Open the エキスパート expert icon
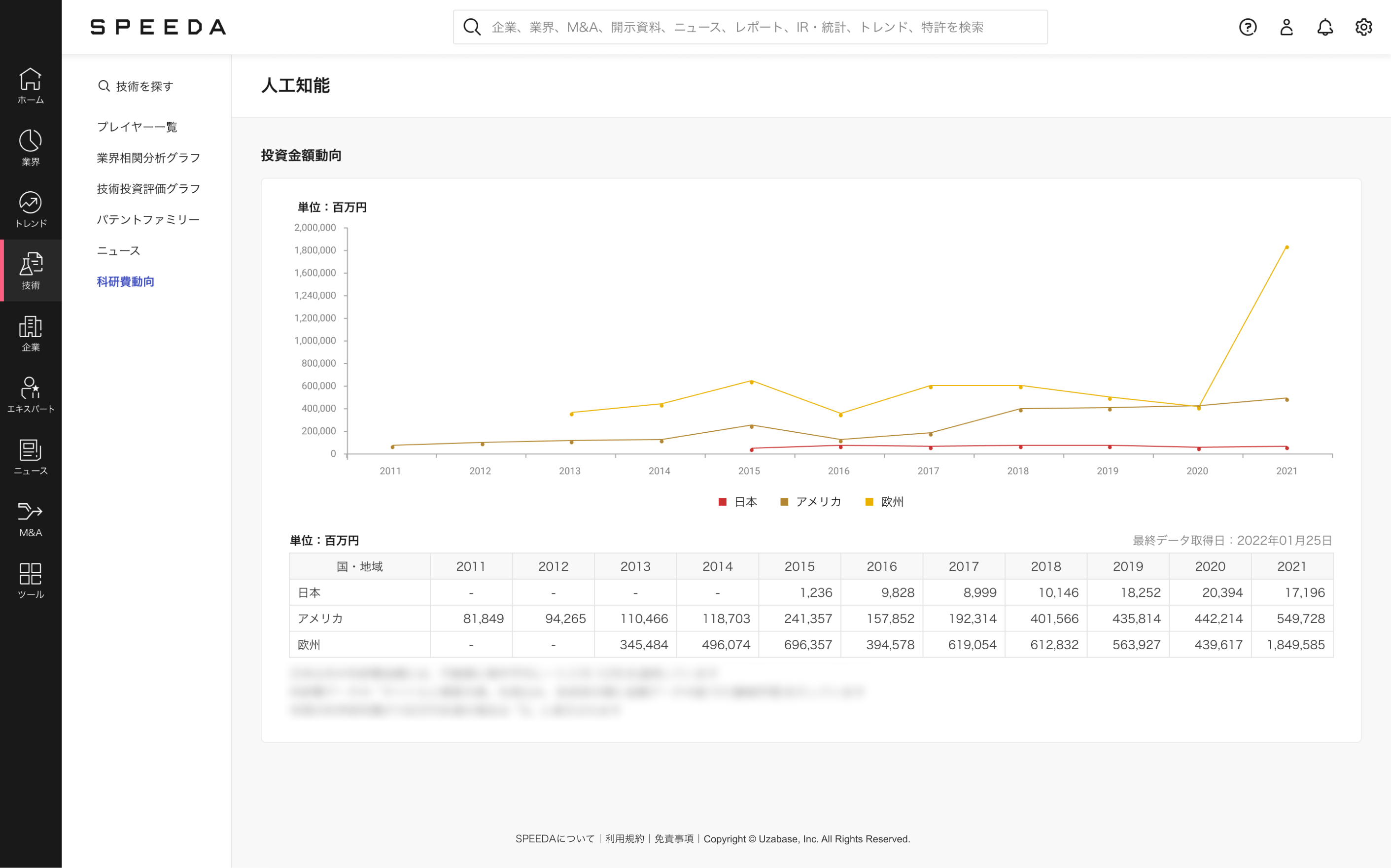Screen dimensions: 1391x868 point(31,394)
